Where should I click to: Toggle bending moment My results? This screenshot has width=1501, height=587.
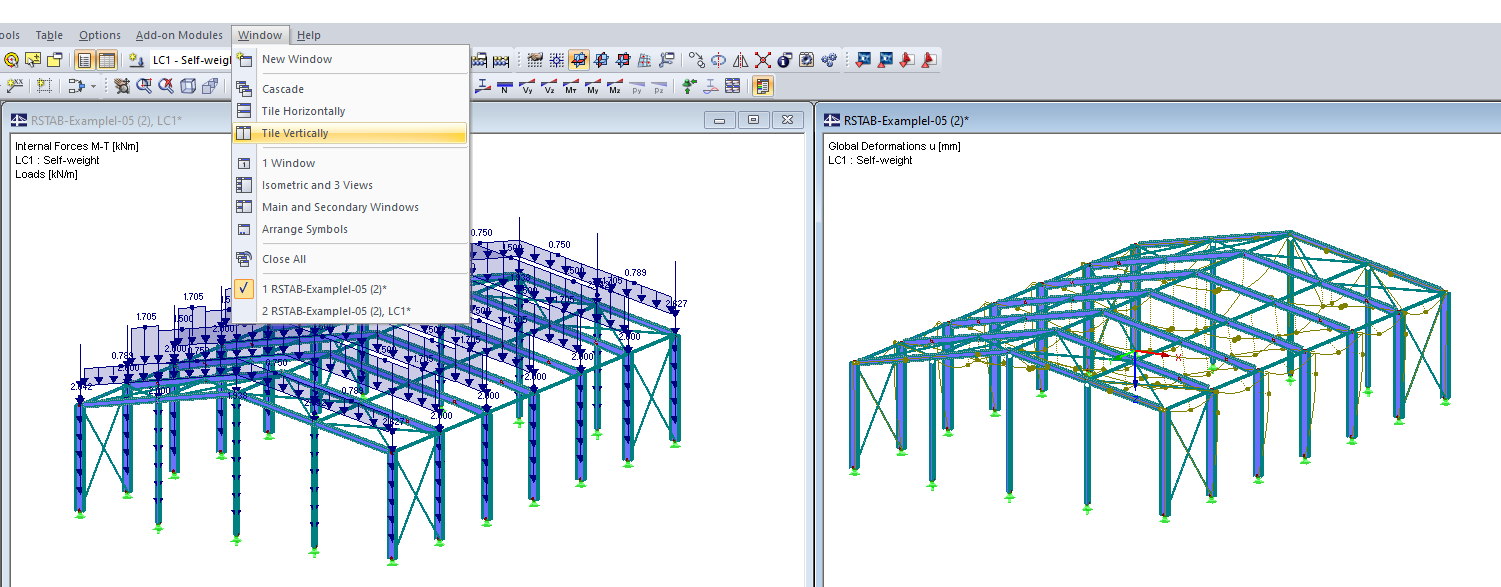click(593, 86)
